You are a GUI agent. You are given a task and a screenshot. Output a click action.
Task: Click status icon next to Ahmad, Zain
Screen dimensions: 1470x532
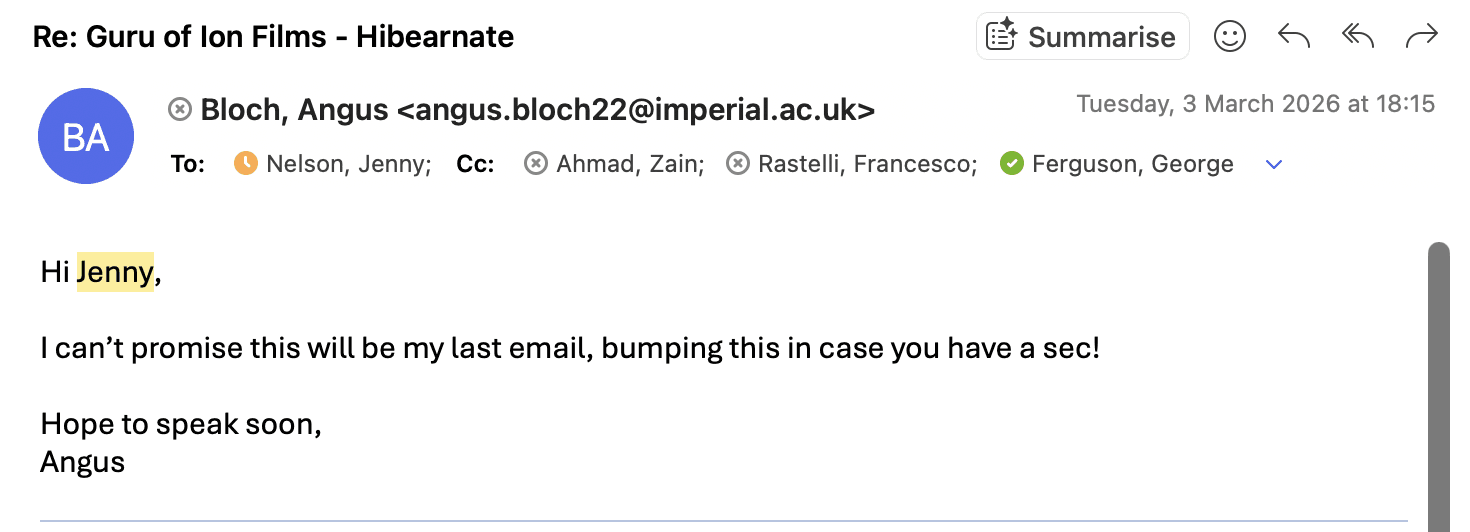tap(536, 163)
